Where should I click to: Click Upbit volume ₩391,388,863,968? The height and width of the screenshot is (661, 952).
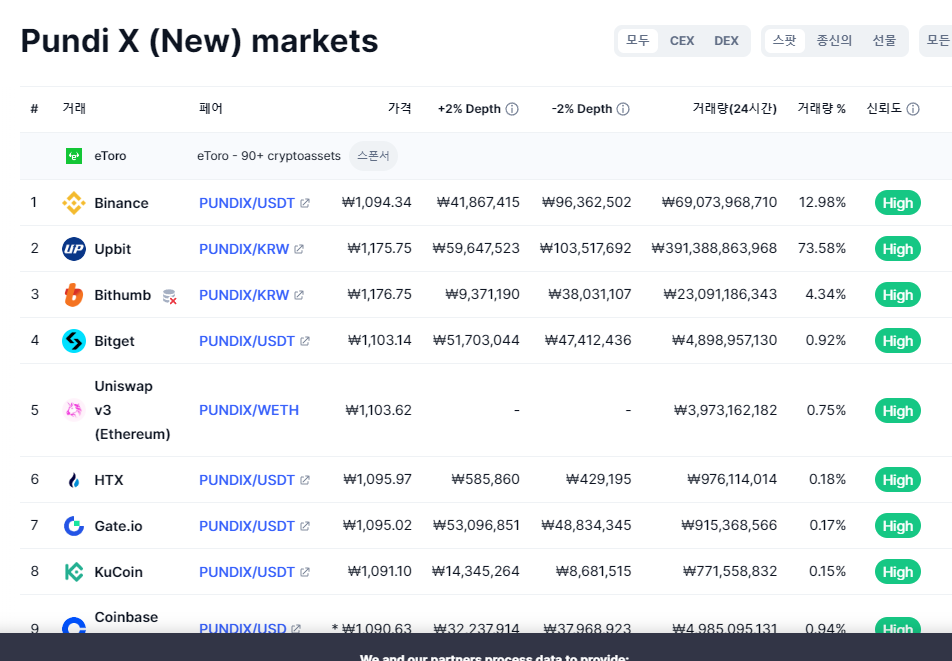click(714, 249)
